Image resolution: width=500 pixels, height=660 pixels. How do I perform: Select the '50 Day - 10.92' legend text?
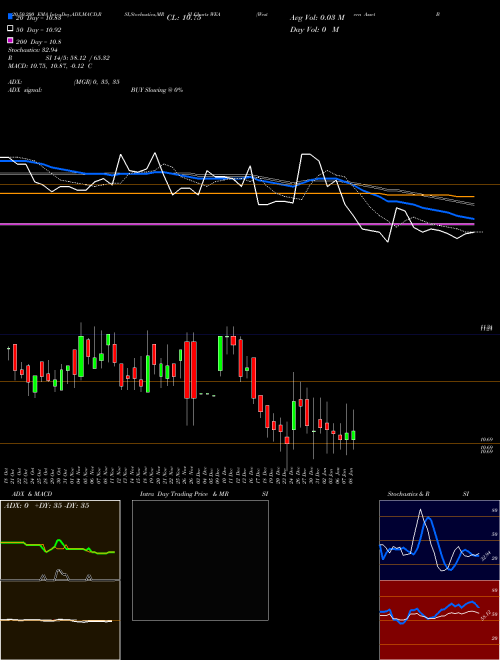[39, 30]
